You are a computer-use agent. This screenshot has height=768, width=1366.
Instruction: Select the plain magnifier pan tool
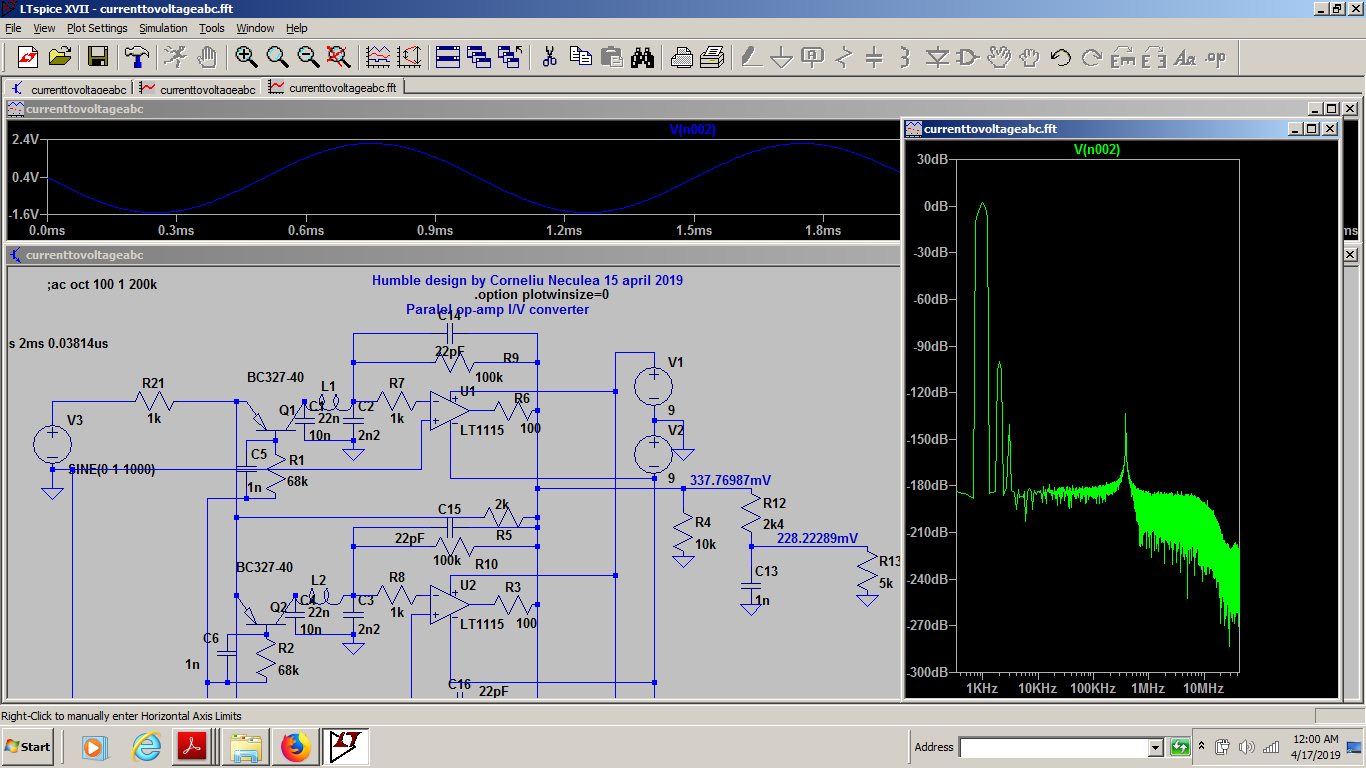277,57
